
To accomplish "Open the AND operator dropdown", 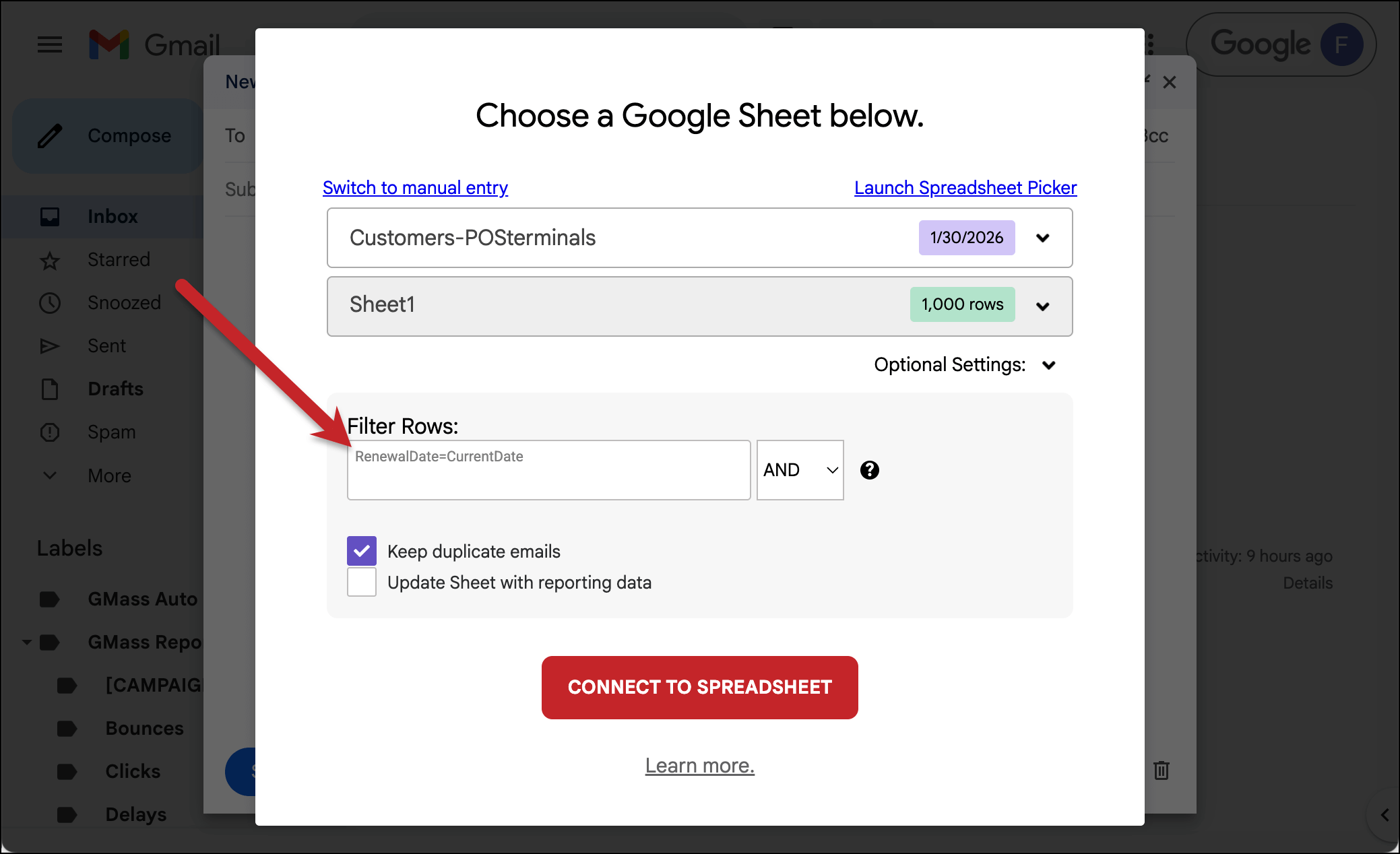I will click(800, 470).
